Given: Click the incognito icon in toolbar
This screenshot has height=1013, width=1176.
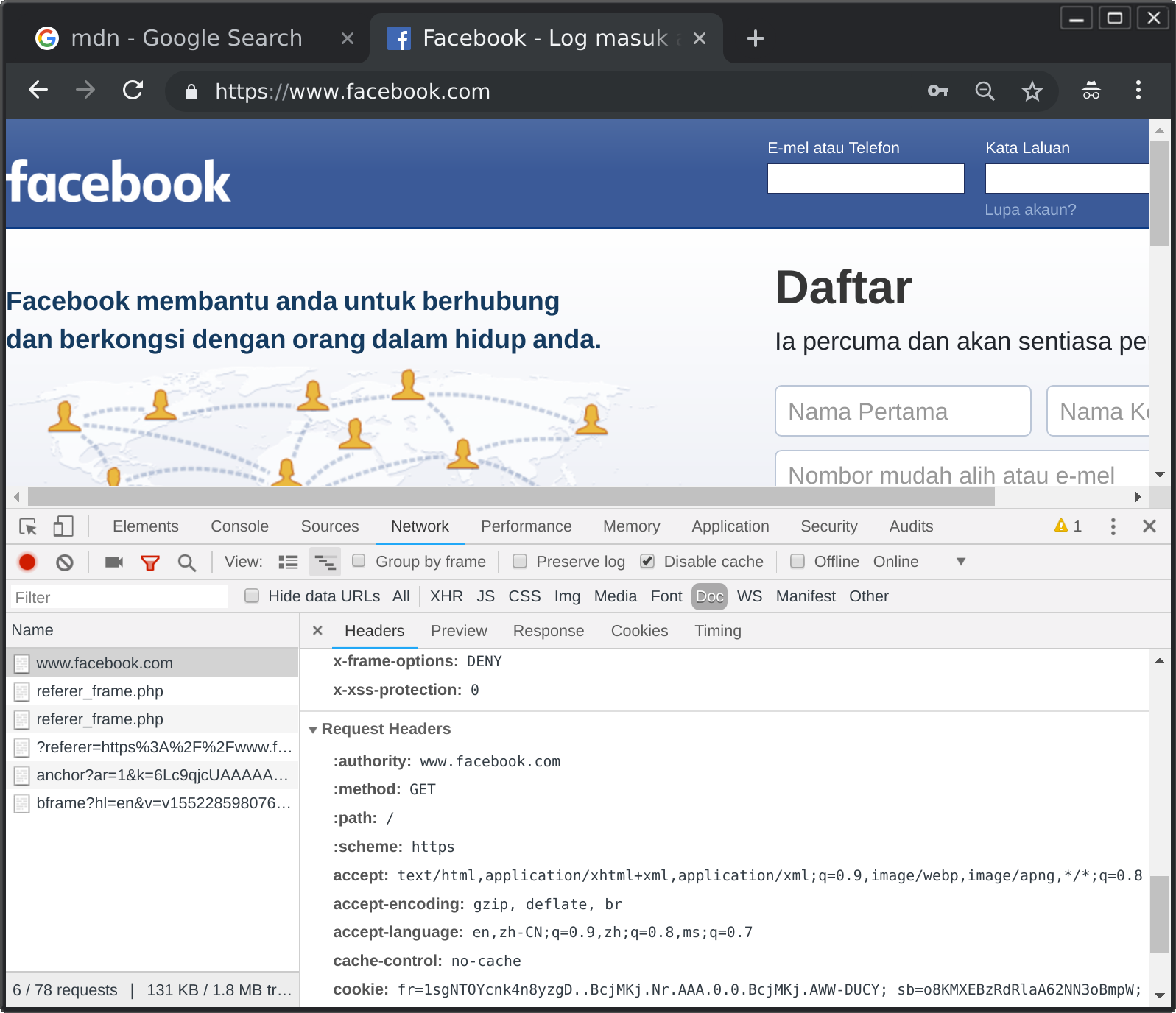Looking at the screenshot, I should coord(1091,91).
